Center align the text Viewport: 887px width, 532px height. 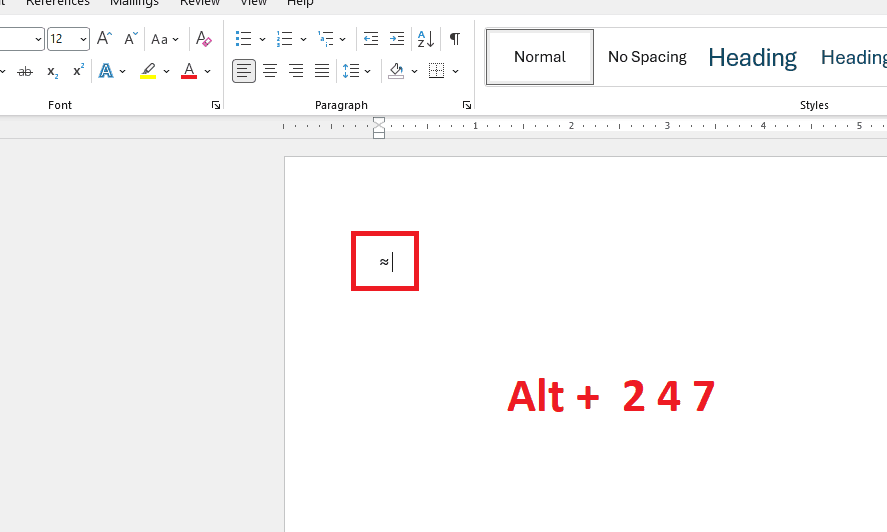(270, 71)
